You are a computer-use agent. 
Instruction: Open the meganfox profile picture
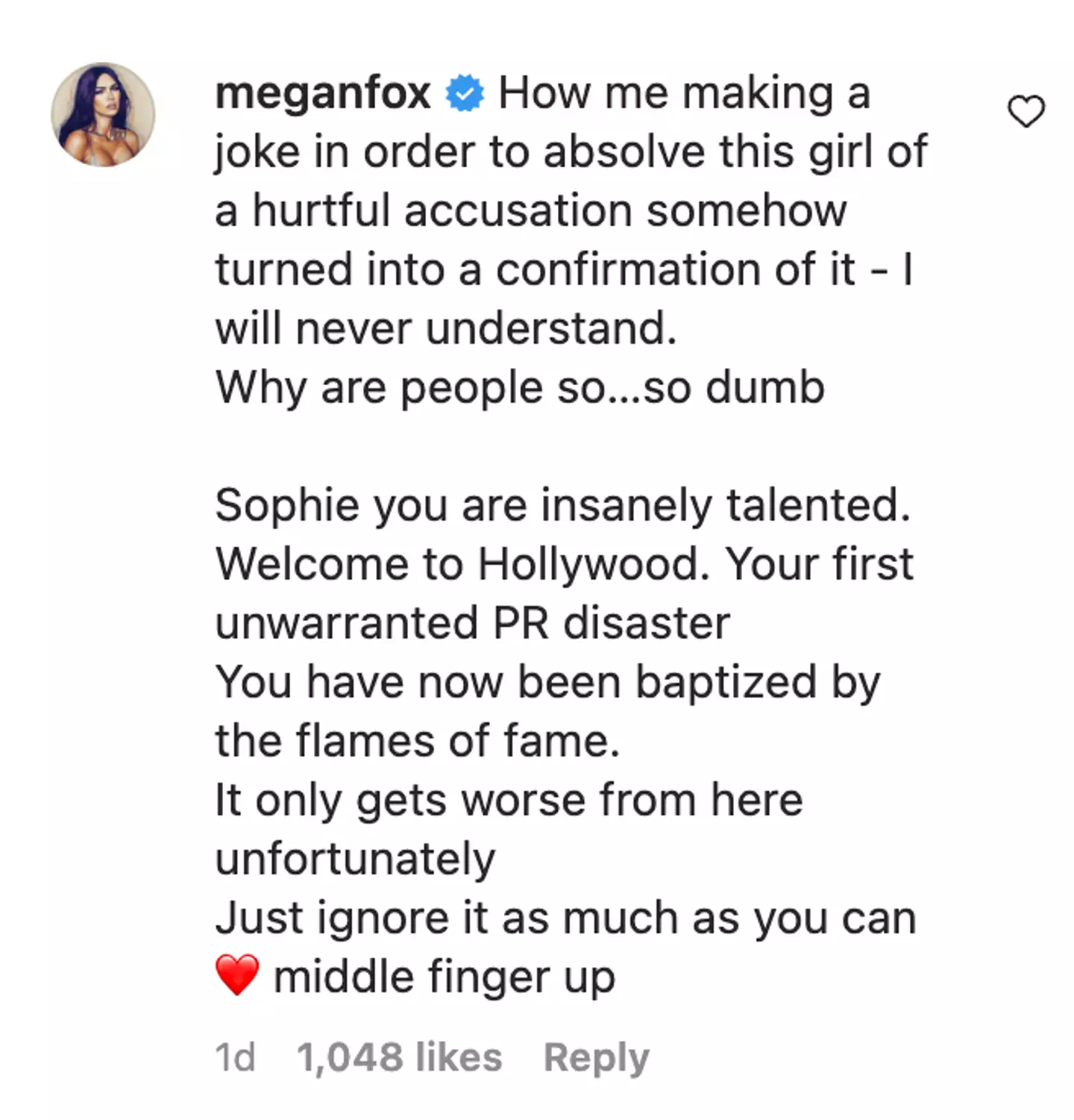click(103, 114)
